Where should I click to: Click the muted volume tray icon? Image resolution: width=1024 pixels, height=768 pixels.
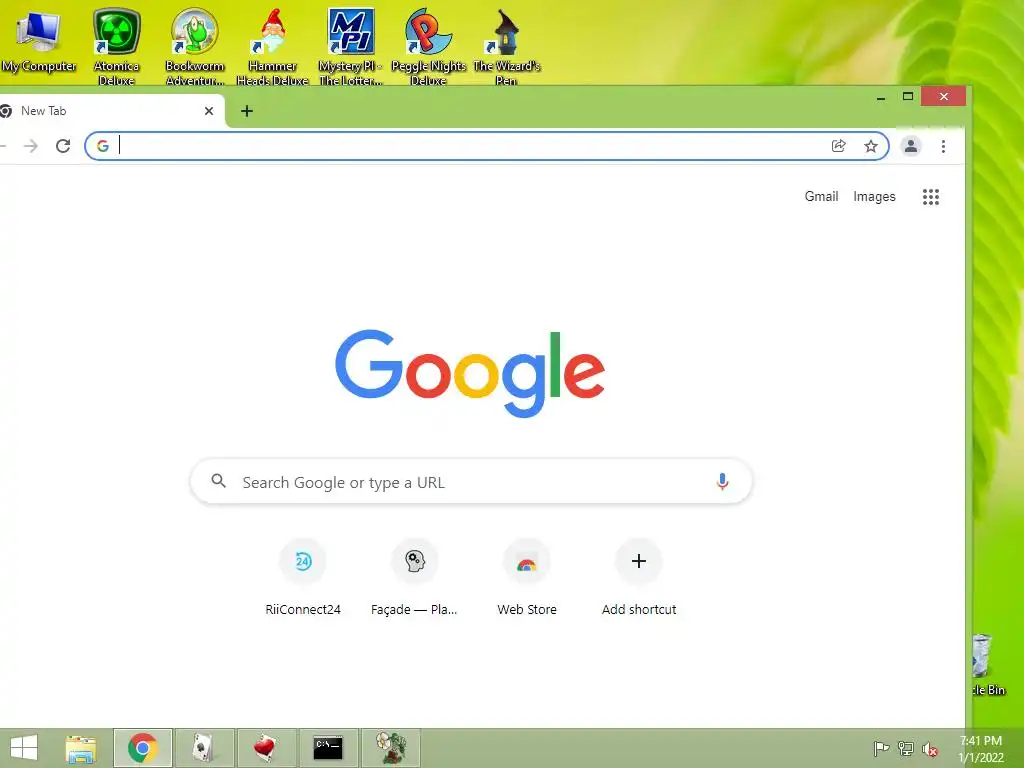click(930, 749)
